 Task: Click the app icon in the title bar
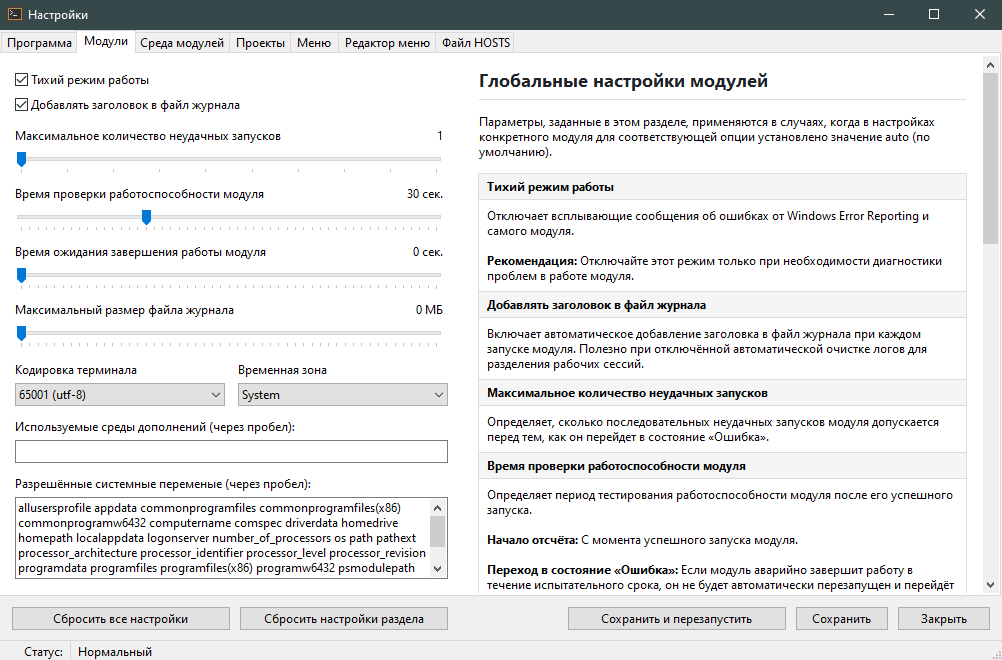tap(14, 15)
